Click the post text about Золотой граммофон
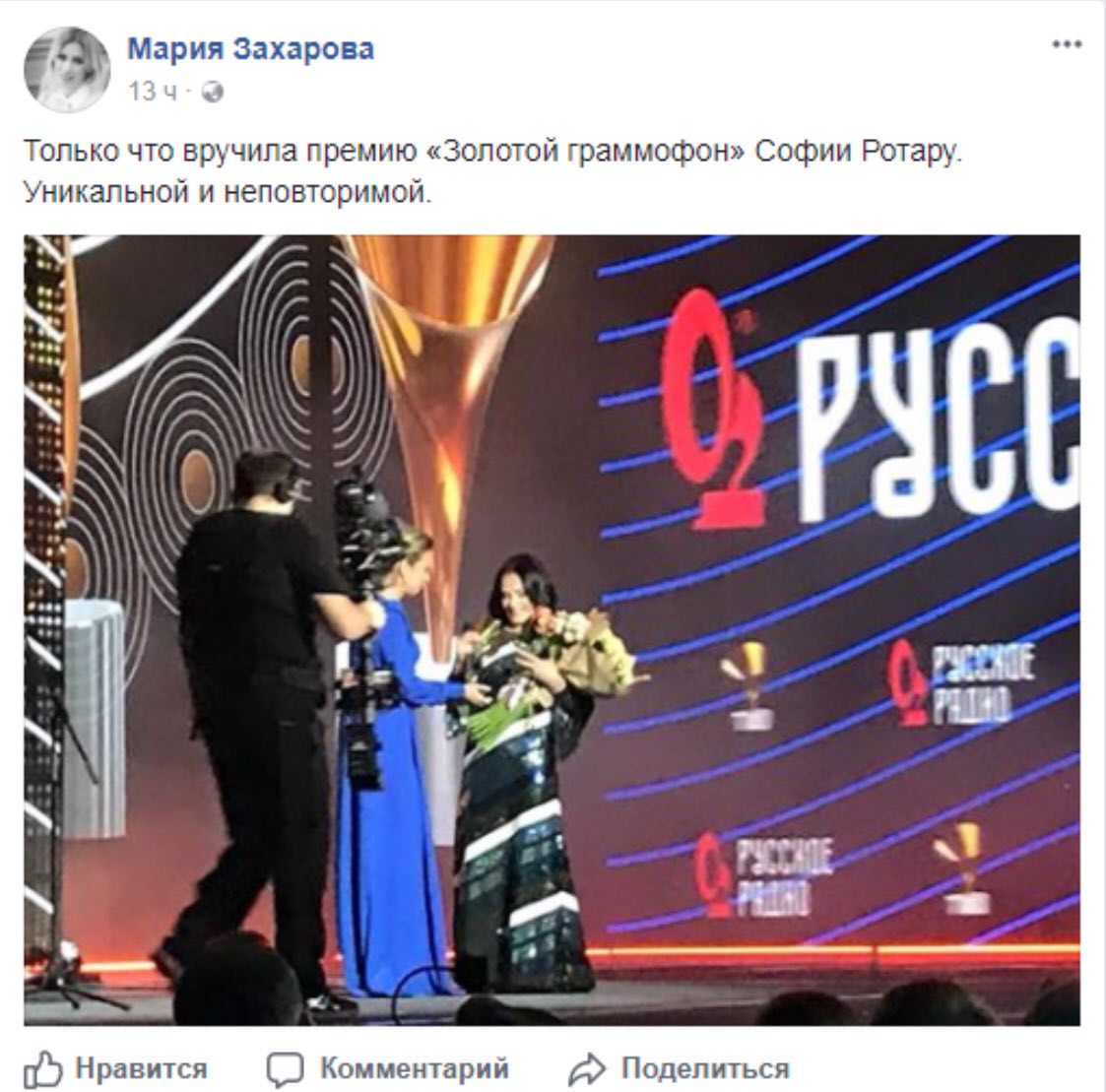 click(493, 152)
